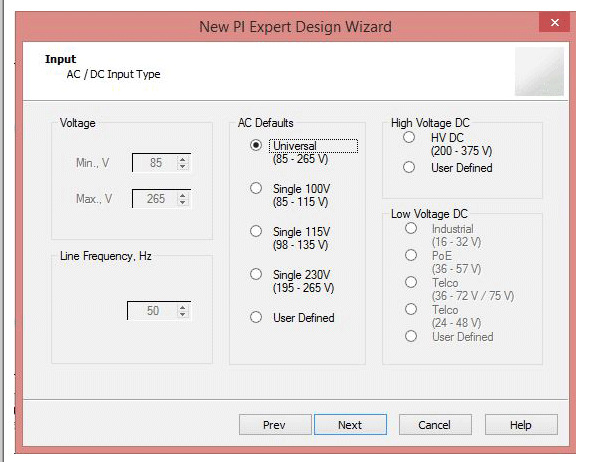Viewport: 594px width, 462px height.
Task: Increase the Max., V value with up arrow
Action: click(x=183, y=195)
